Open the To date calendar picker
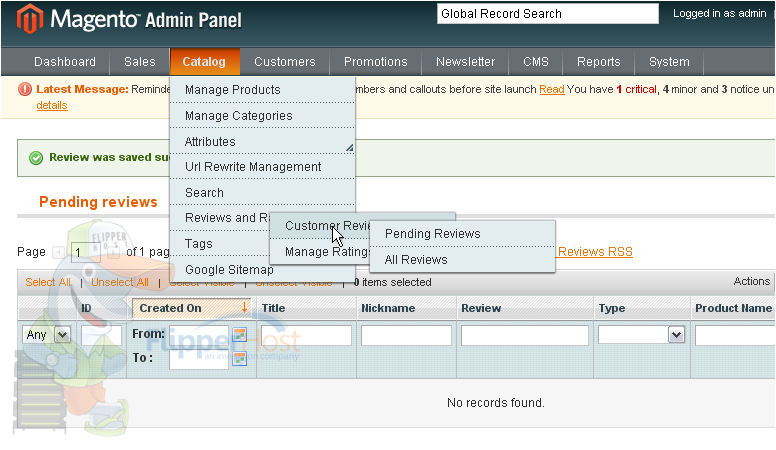This screenshot has height=450, width=776. (240, 358)
